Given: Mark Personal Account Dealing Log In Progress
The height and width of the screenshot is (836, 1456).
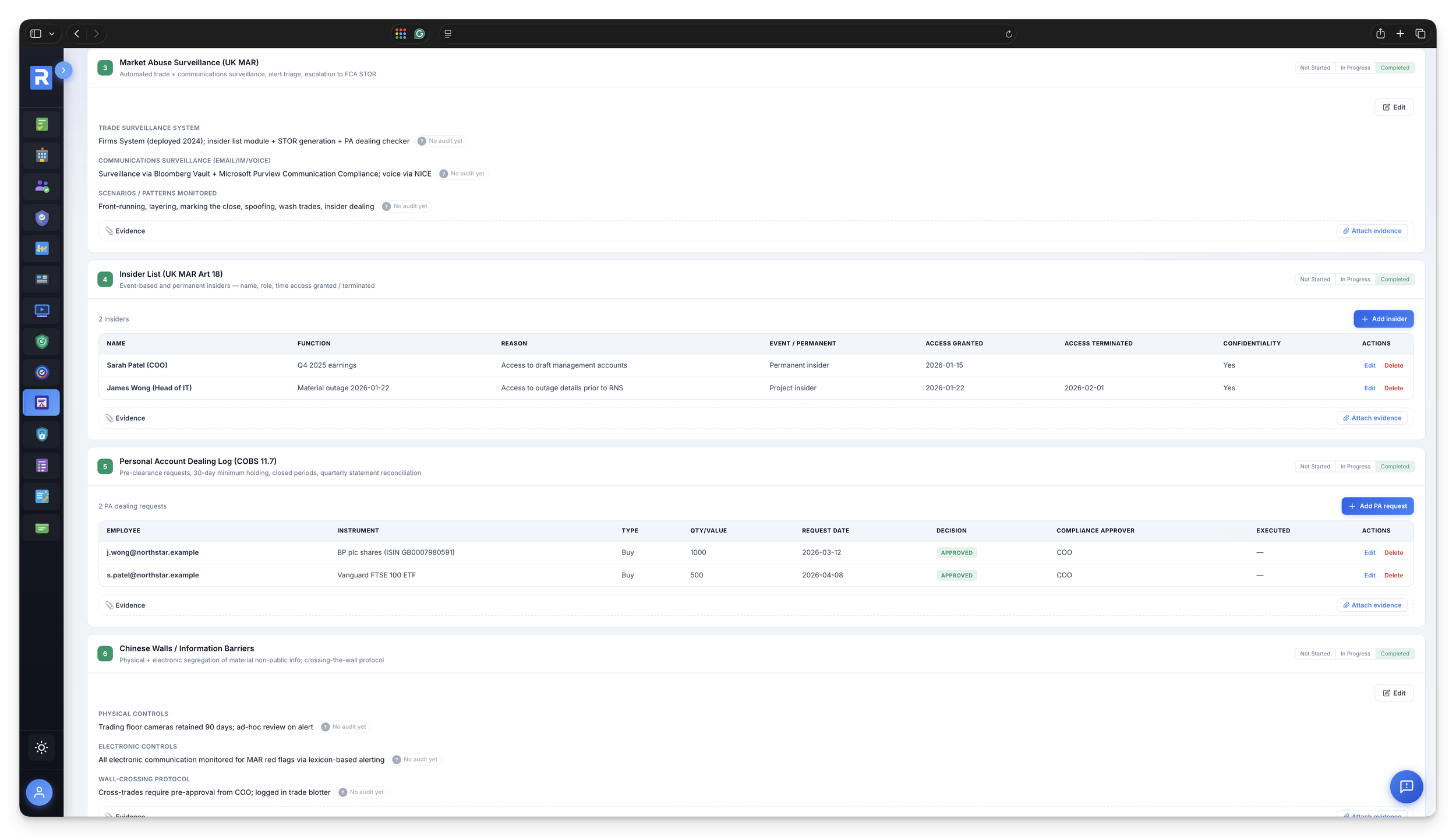Looking at the screenshot, I should pyautogui.click(x=1355, y=467).
